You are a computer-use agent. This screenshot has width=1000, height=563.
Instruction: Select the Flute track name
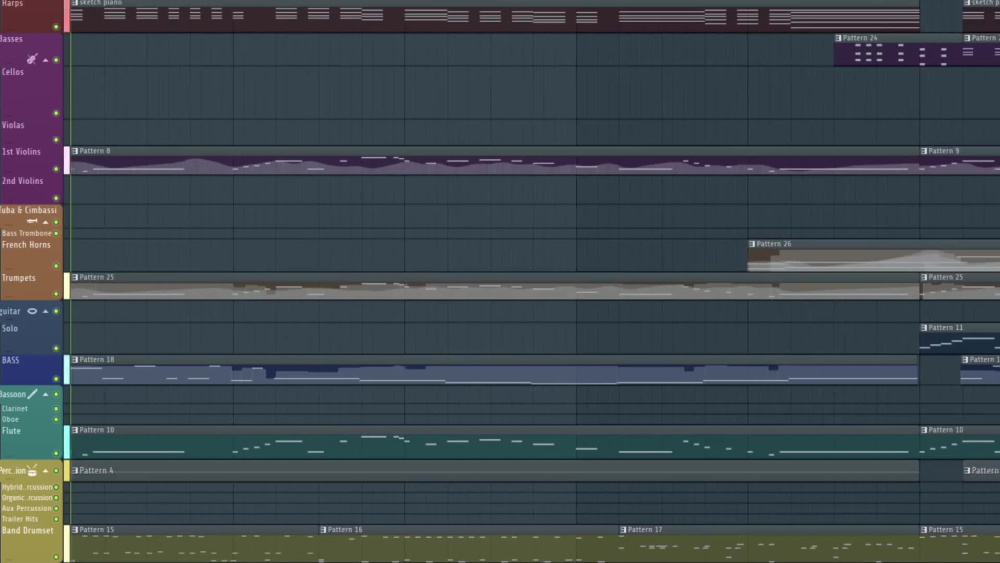click(x=11, y=431)
